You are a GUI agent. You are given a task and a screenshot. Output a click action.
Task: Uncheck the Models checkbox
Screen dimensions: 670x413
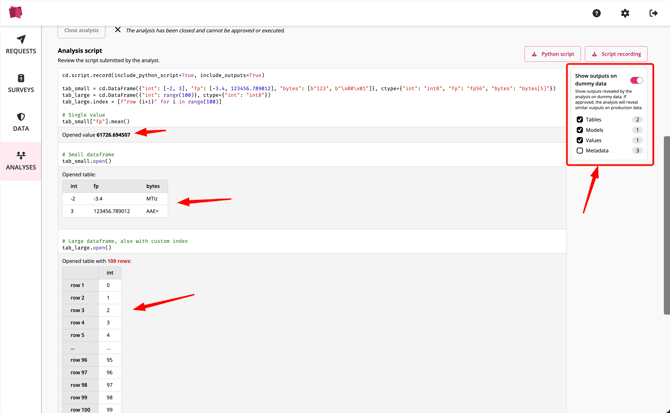(x=580, y=130)
